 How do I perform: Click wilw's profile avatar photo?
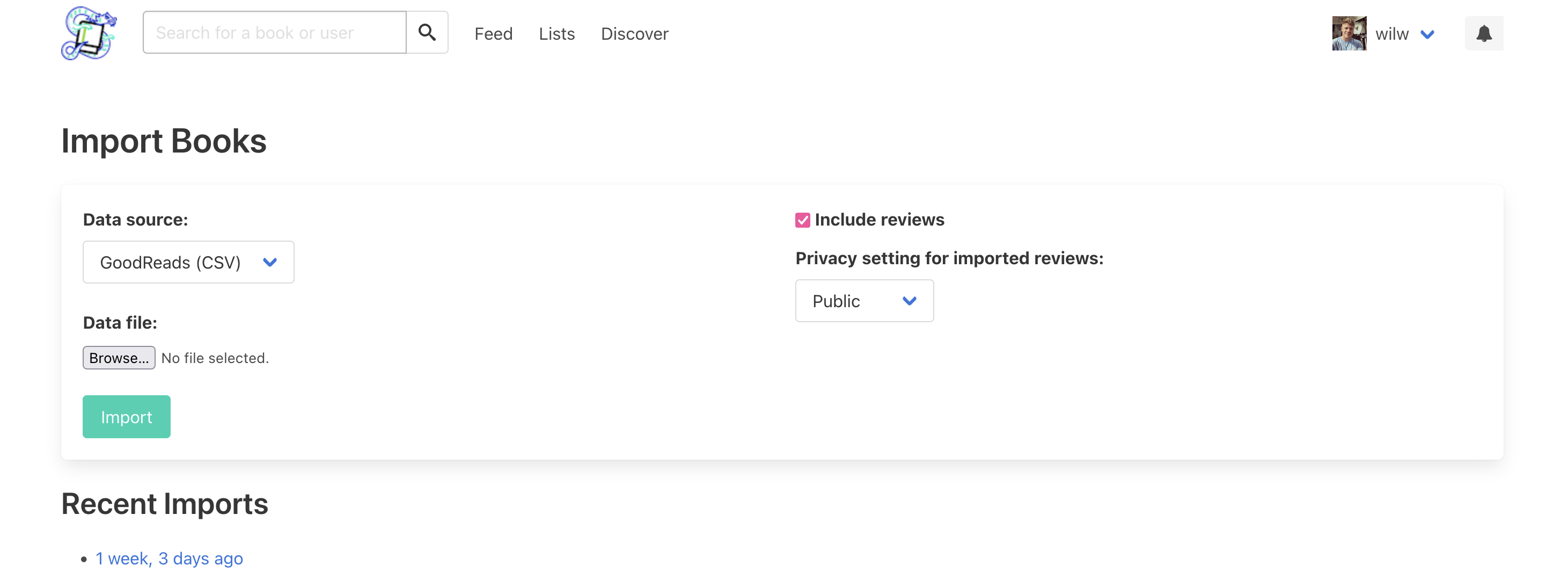point(1349,33)
